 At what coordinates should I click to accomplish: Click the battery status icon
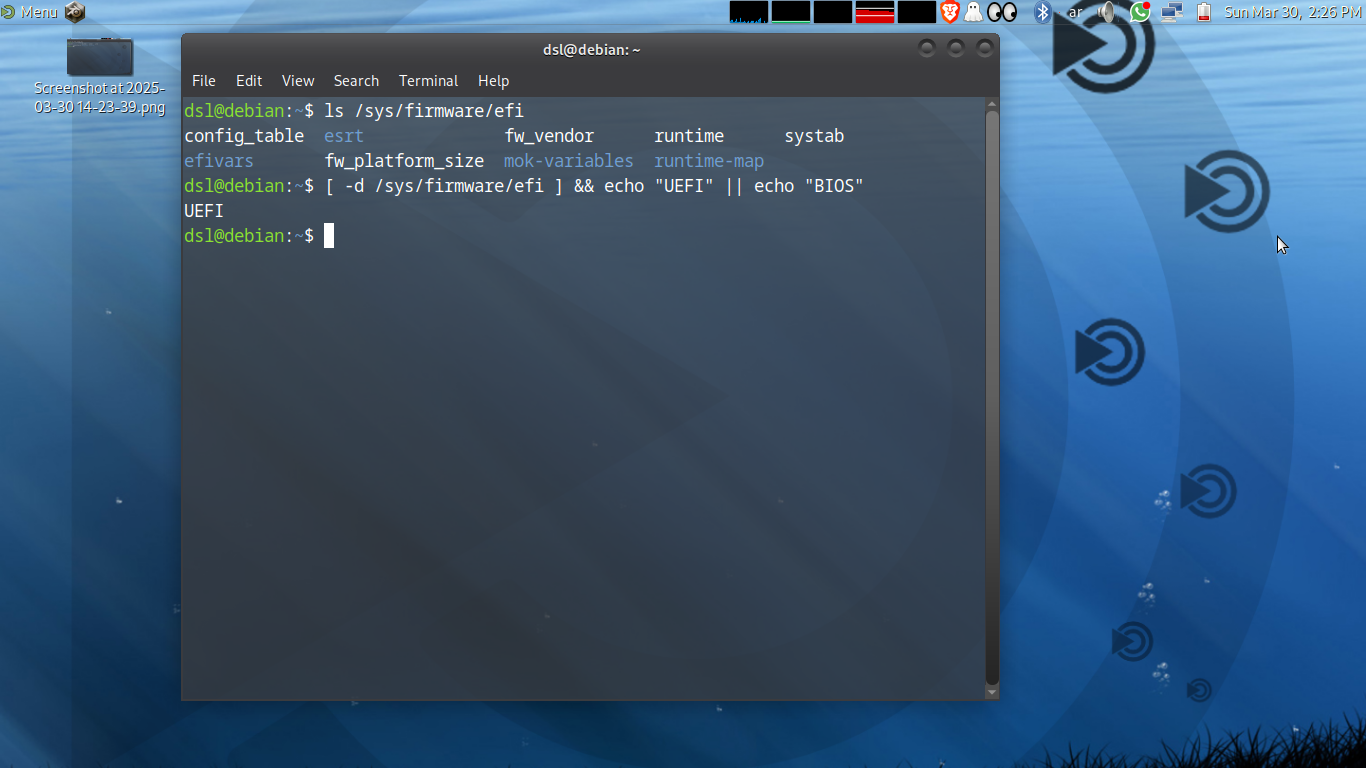(1204, 12)
